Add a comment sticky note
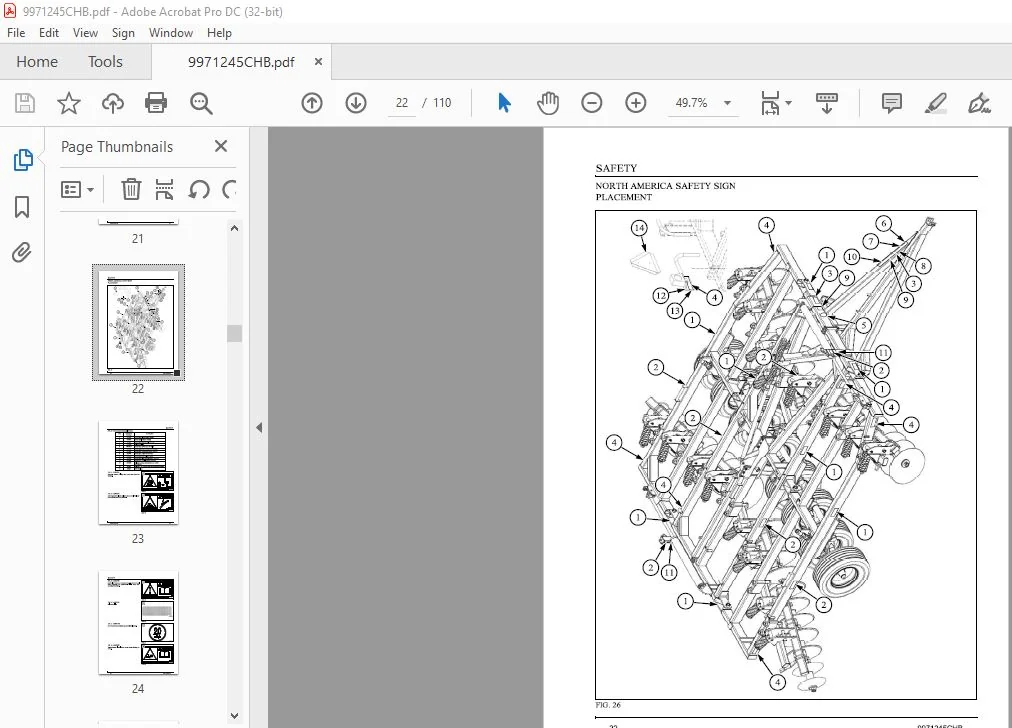 [891, 103]
